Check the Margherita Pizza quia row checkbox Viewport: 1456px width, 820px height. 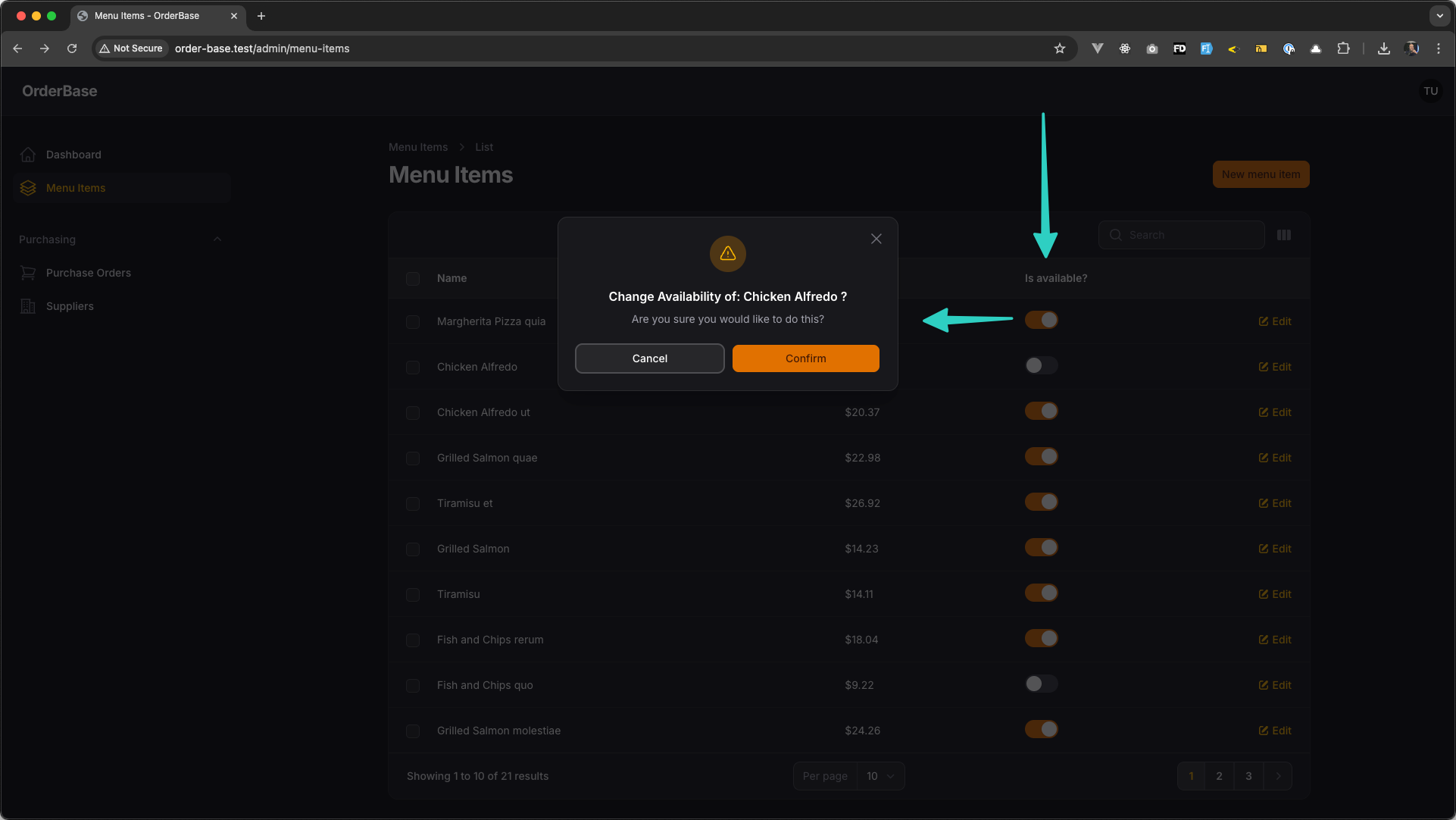click(413, 322)
